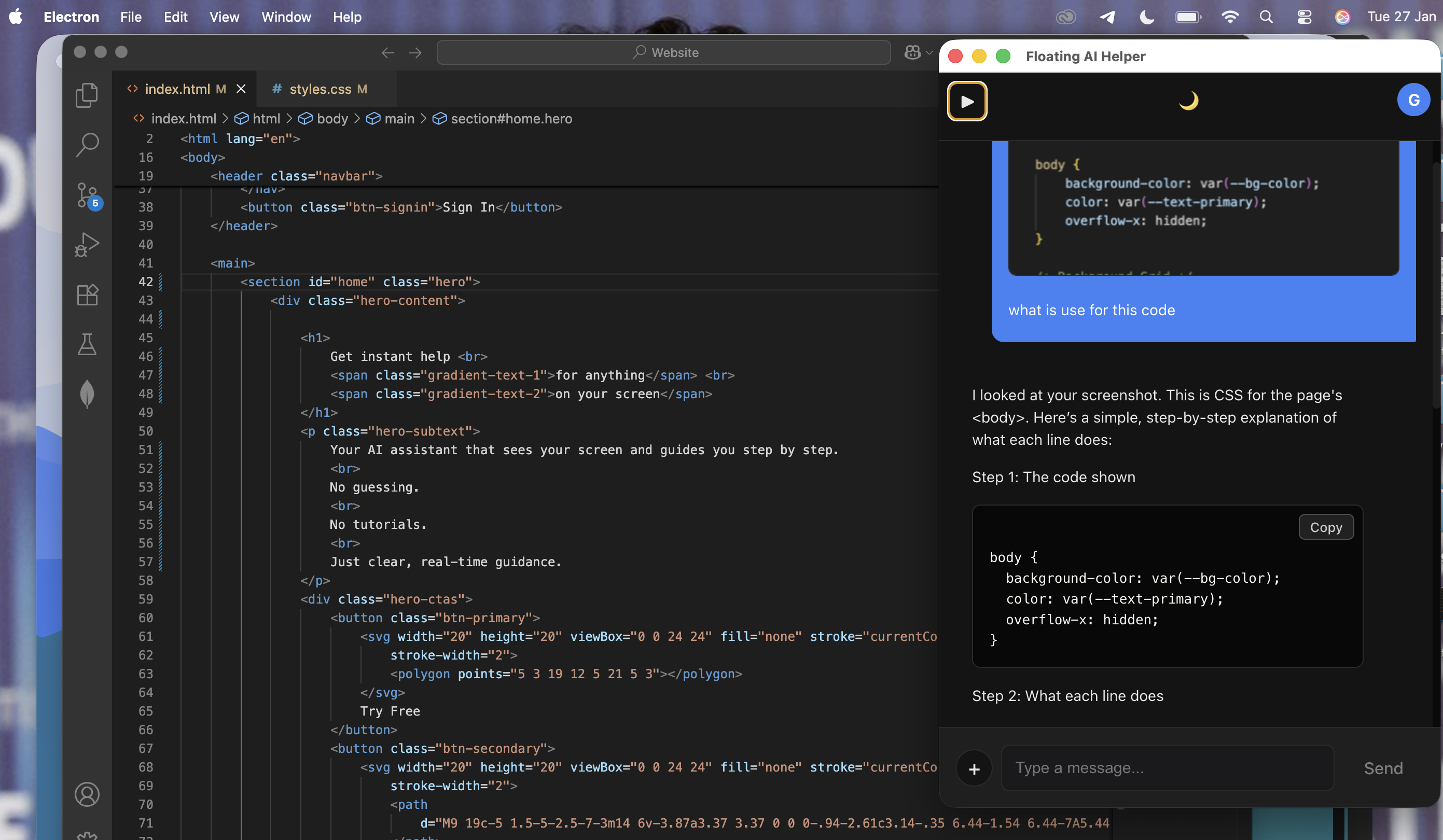Click the Accounts icon in the sidebar

pos(87,794)
